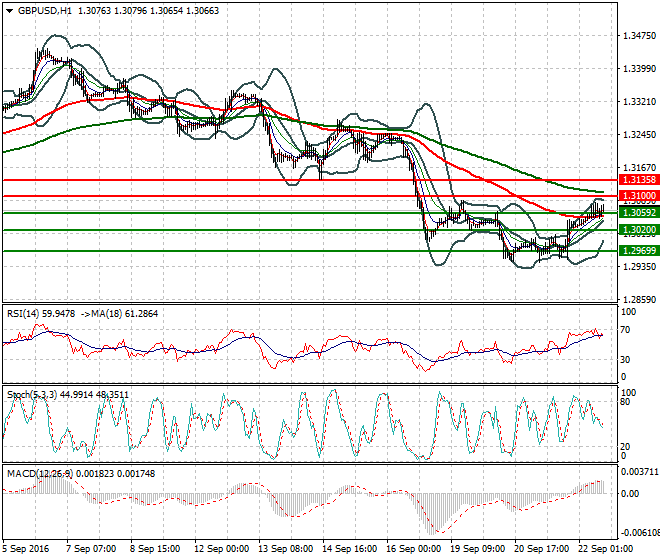Screen dimensions: 660x560
Task: Click the green 1.29699 price level label
Action: tap(639, 251)
